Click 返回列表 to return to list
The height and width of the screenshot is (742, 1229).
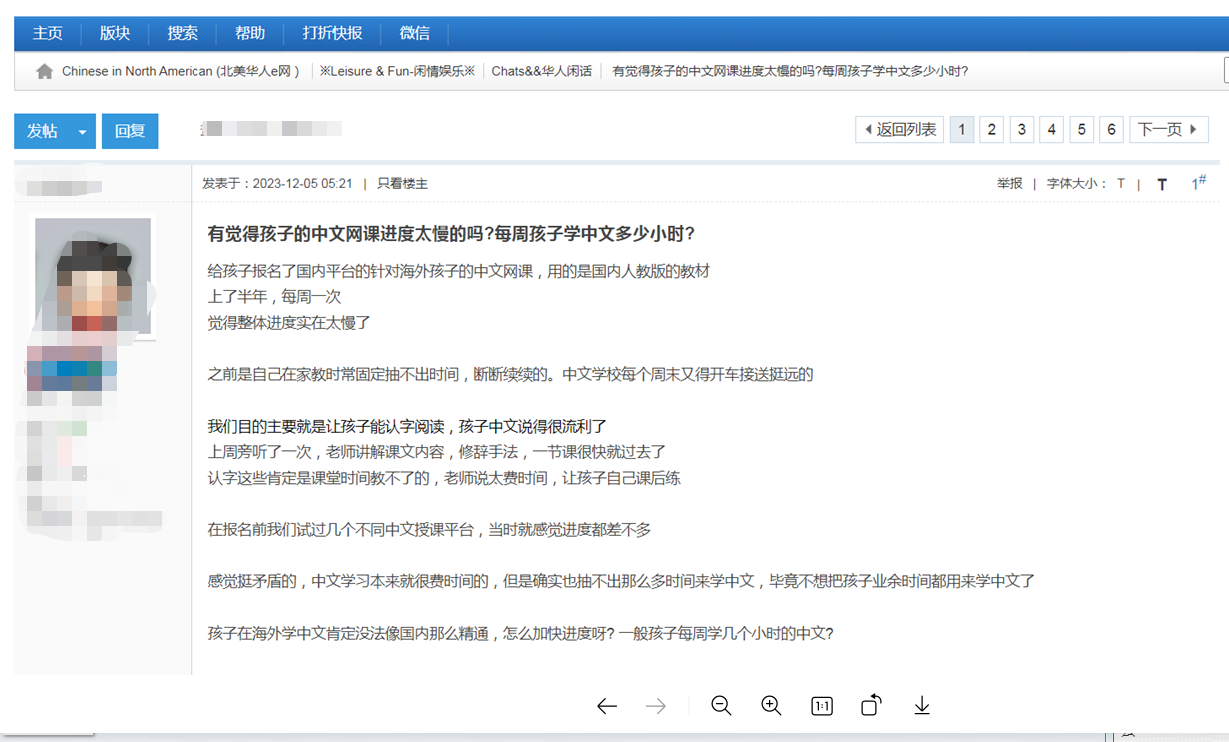click(900, 130)
